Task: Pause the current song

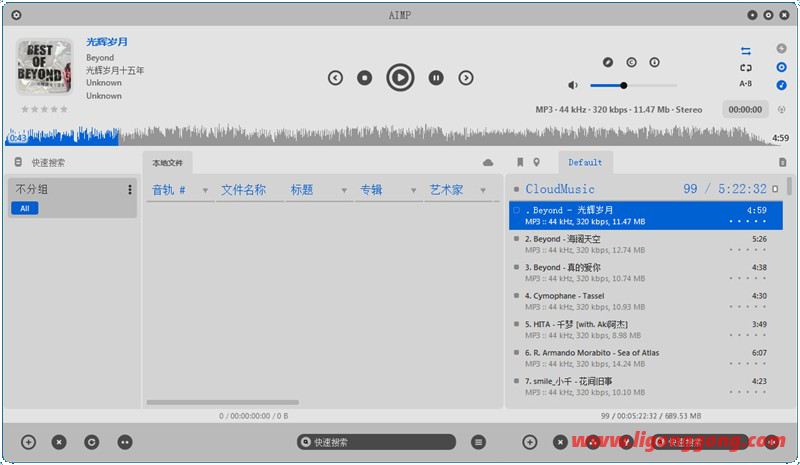Action: pyautogui.click(x=436, y=78)
